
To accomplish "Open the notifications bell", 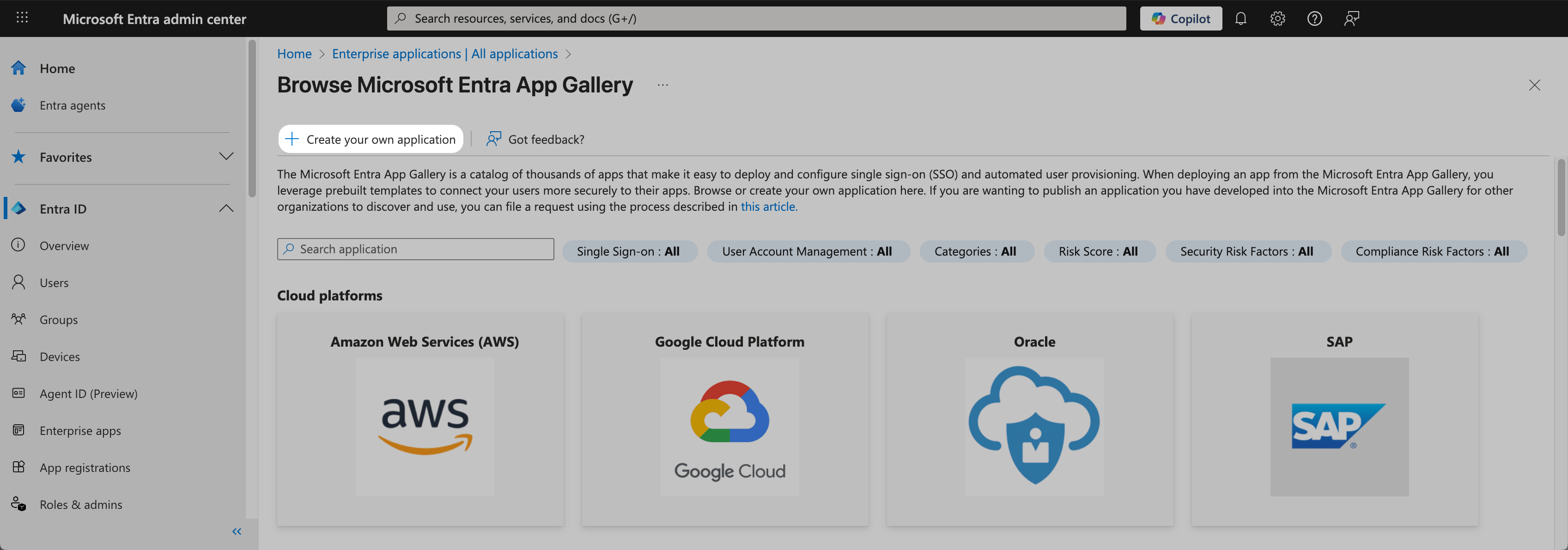I will pos(1240,18).
